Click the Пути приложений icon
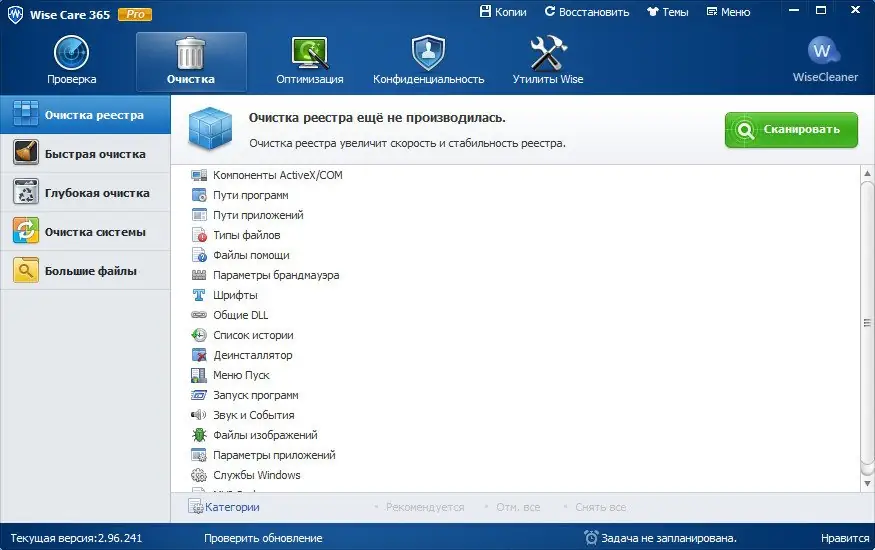 pyautogui.click(x=199, y=215)
